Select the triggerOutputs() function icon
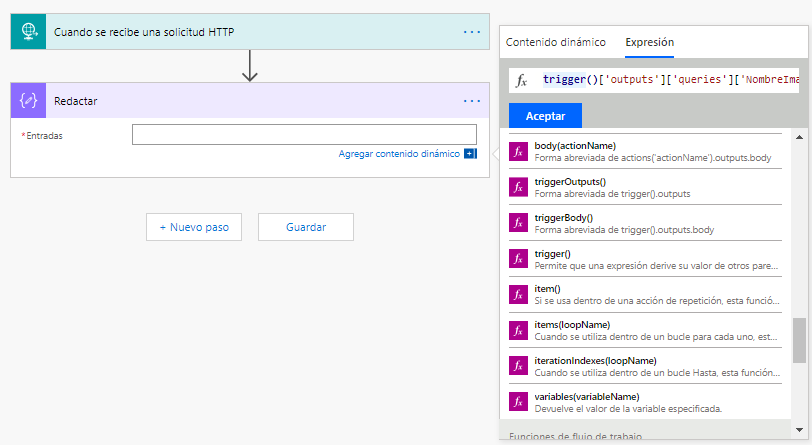The height and width of the screenshot is (445, 812). pyautogui.click(x=518, y=187)
